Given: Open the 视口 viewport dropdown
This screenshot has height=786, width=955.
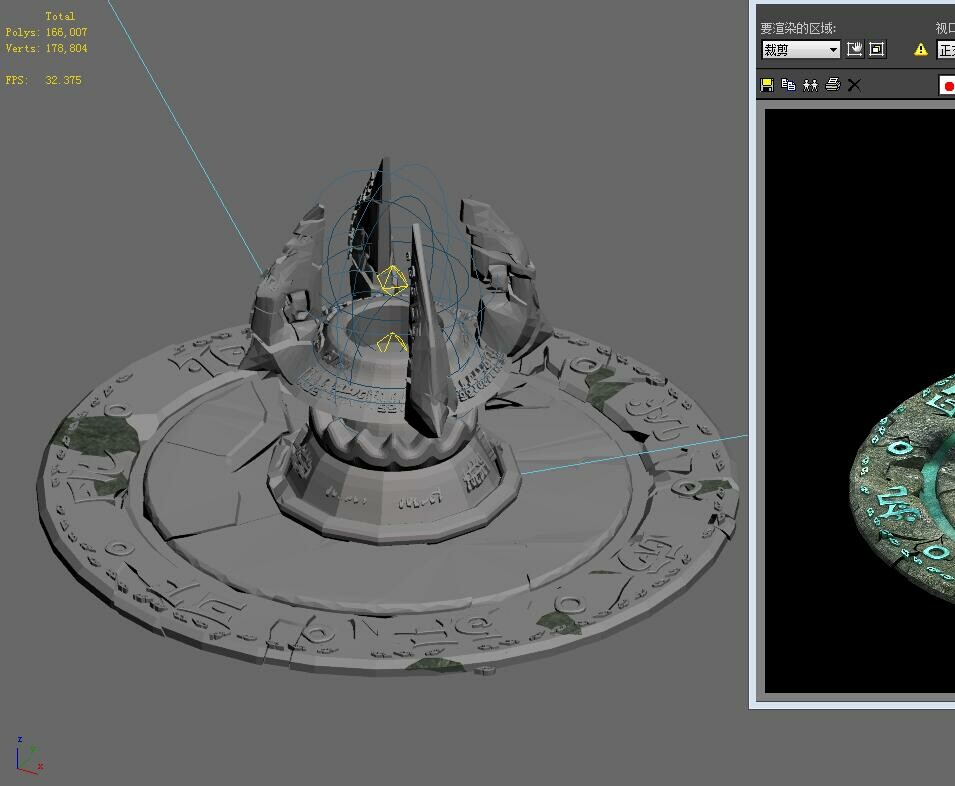Looking at the screenshot, I should coord(946,50).
